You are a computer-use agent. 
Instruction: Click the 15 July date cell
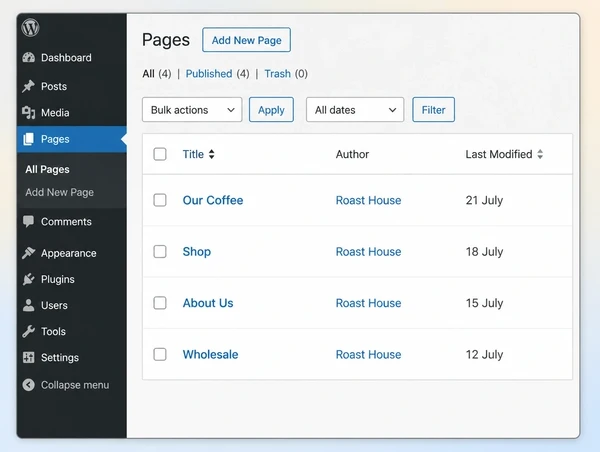[484, 303]
